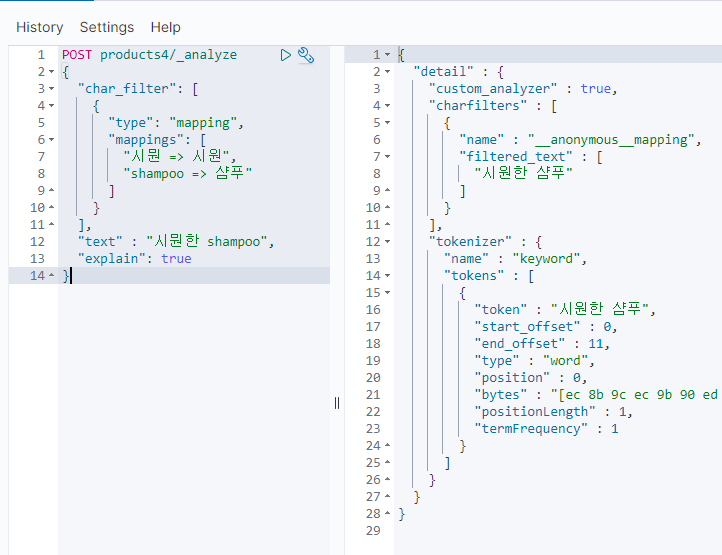This screenshot has height=555, width=722.
Task: Open the History menu item
Action: tap(39, 27)
